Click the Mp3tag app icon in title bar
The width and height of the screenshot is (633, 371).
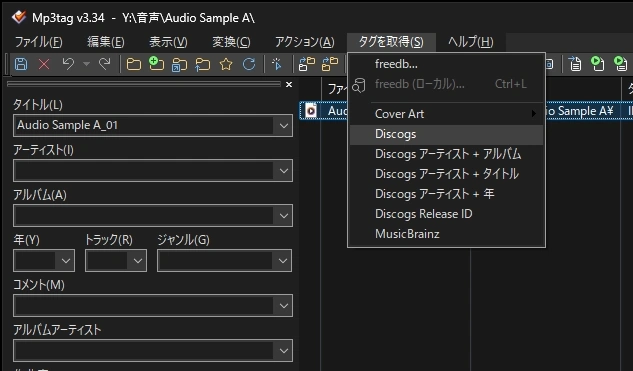(19, 17)
